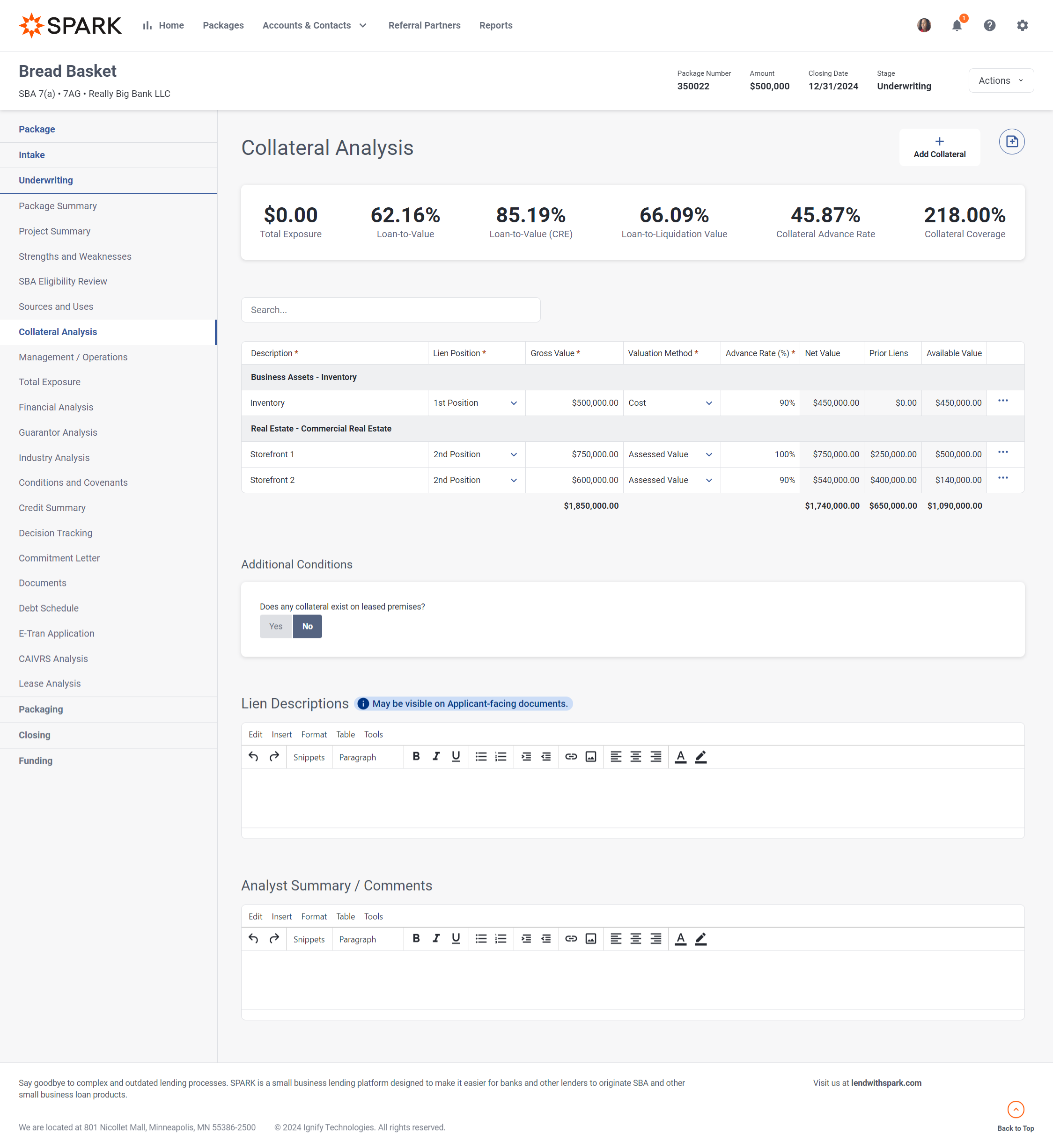Center align text in Lien Descriptions editor

point(636,757)
